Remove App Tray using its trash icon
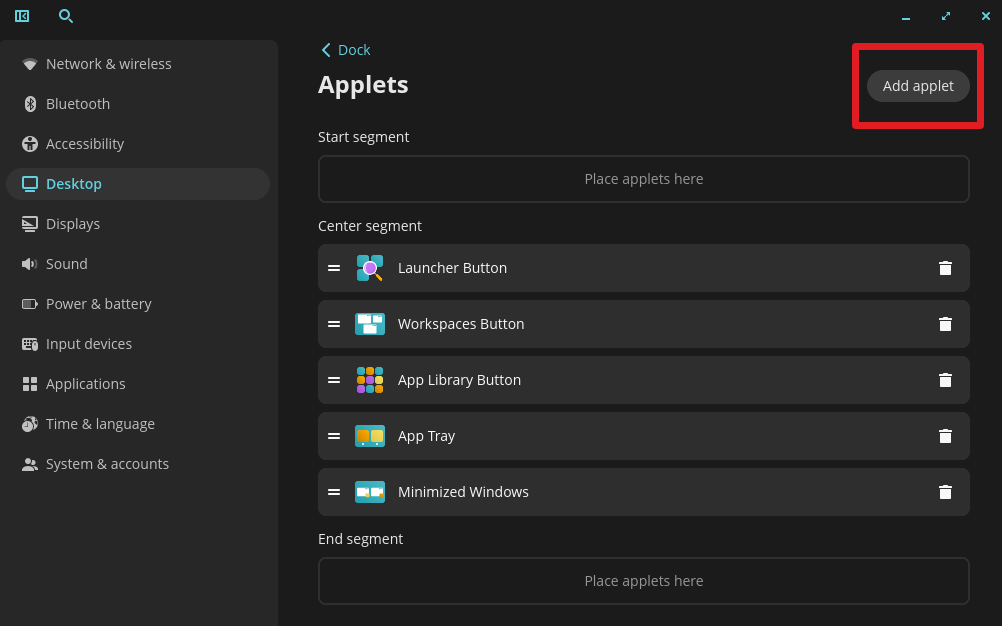The height and width of the screenshot is (626, 1002). coord(945,436)
